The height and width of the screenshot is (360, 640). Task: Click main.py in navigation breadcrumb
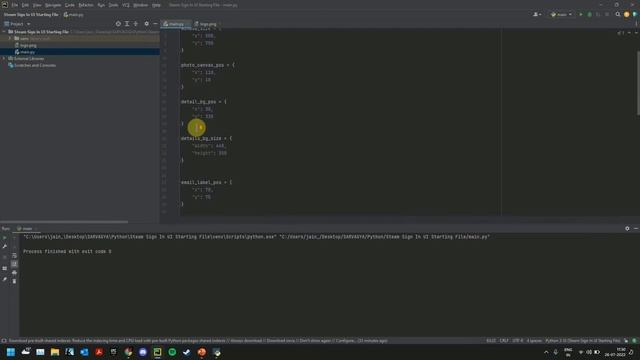point(73,15)
